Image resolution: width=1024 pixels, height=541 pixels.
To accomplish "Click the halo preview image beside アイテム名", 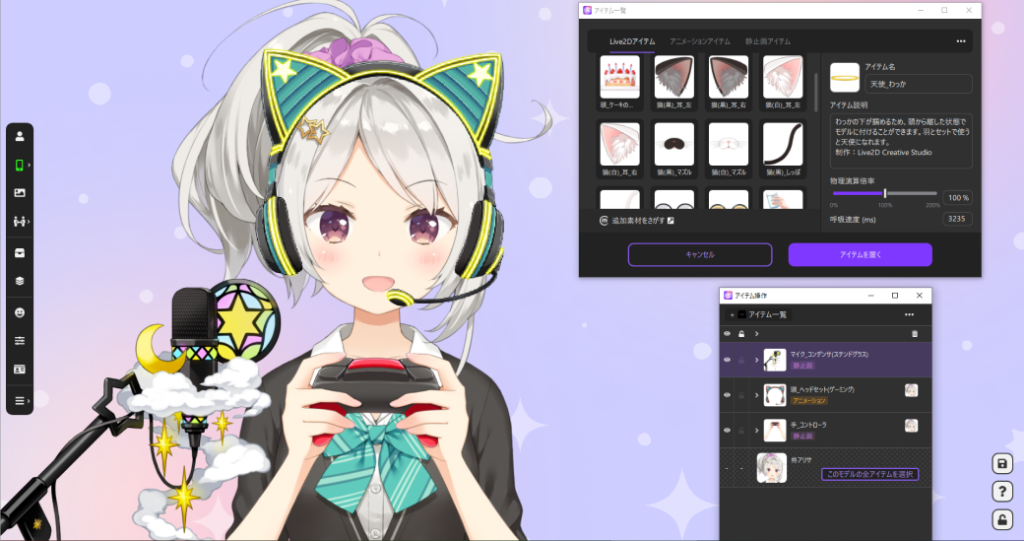I will point(844,78).
